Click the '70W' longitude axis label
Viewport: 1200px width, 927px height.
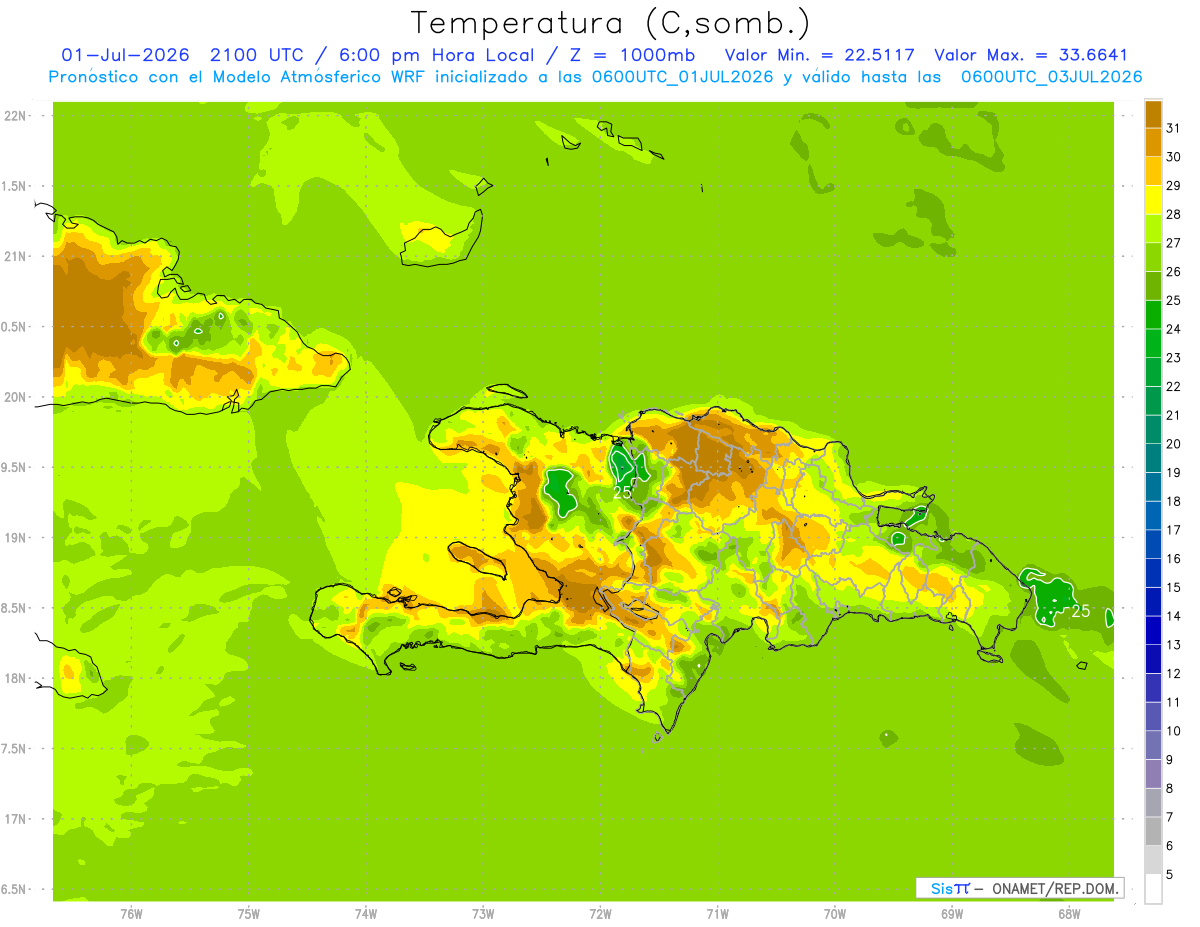point(834,913)
